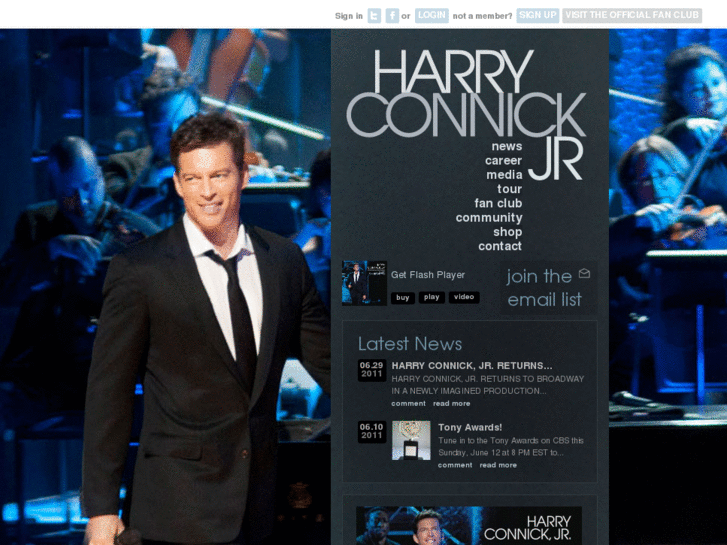Open the contact menu item
727x545 pixels.
coord(500,246)
